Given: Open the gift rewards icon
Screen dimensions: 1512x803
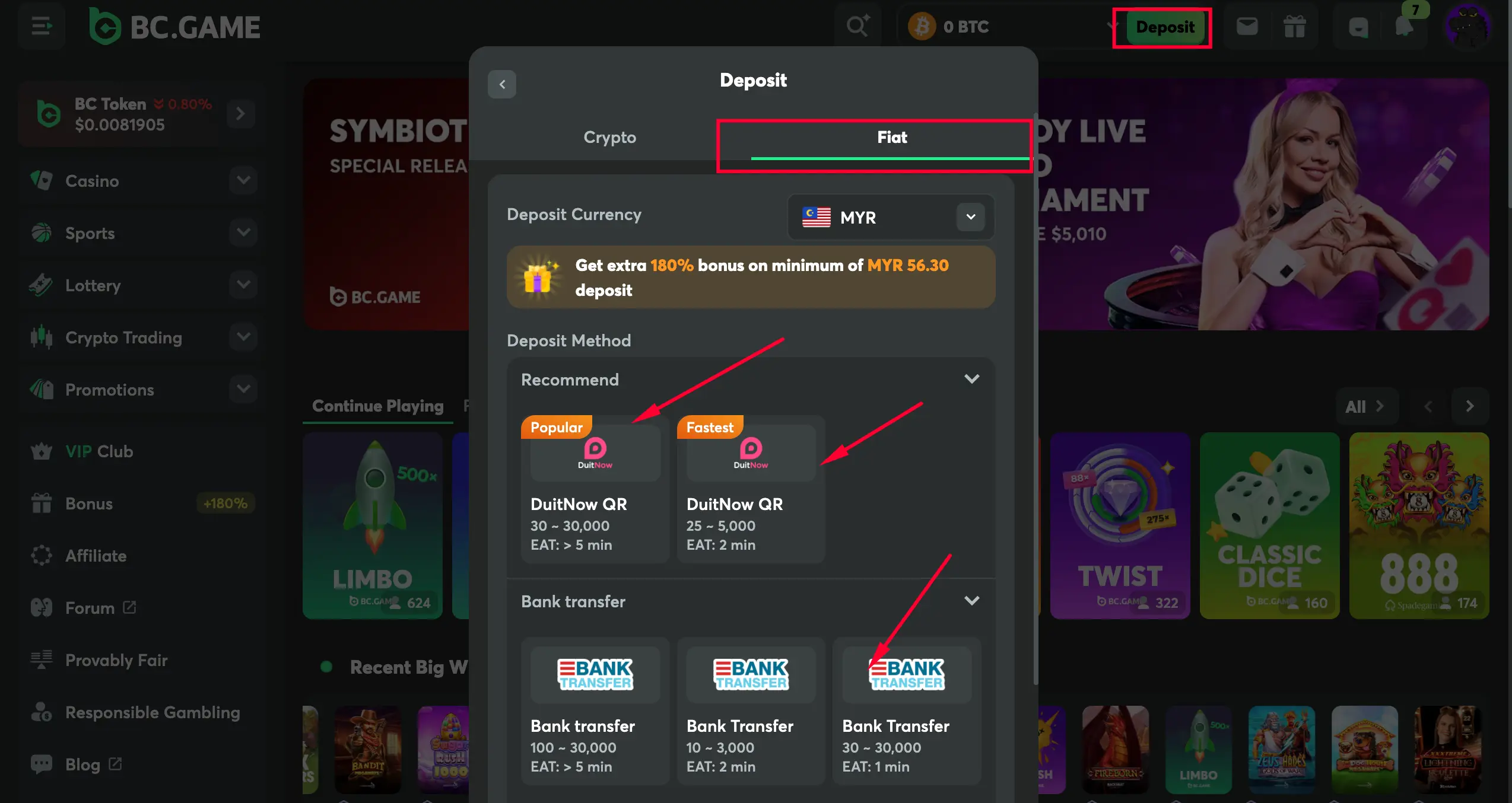Looking at the screenshot, I should pyautogui.click(x=1294, y=26).
